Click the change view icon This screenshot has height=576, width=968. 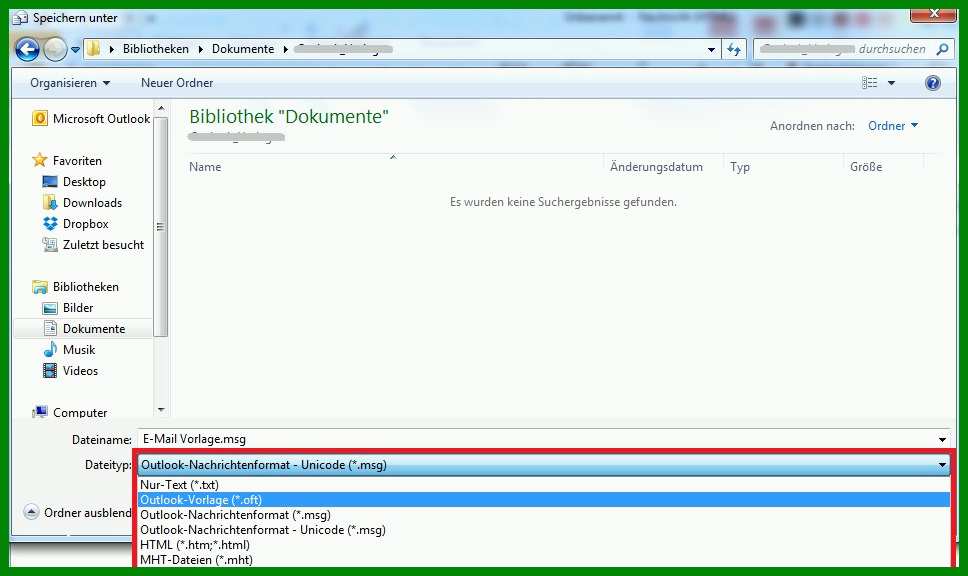pos(869,83)
